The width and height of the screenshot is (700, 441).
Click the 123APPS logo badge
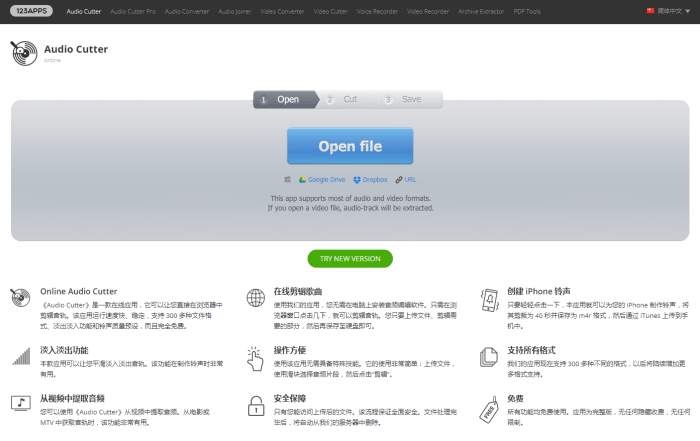pos(31,11)
